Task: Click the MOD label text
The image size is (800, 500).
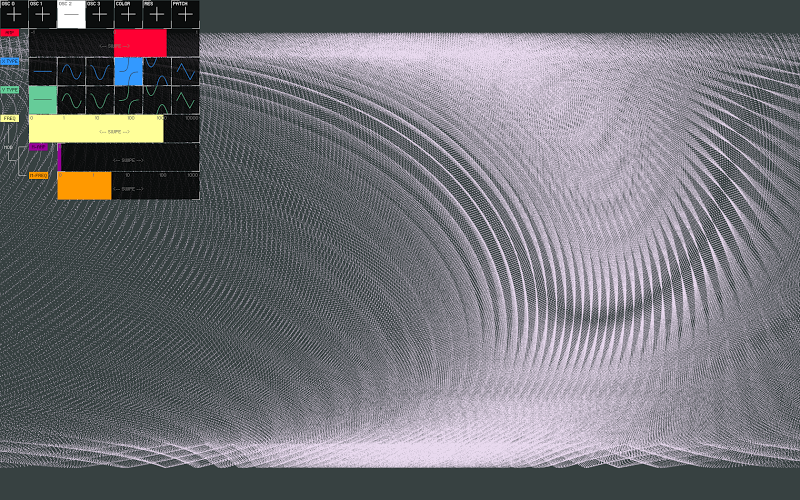Action: 8,147
